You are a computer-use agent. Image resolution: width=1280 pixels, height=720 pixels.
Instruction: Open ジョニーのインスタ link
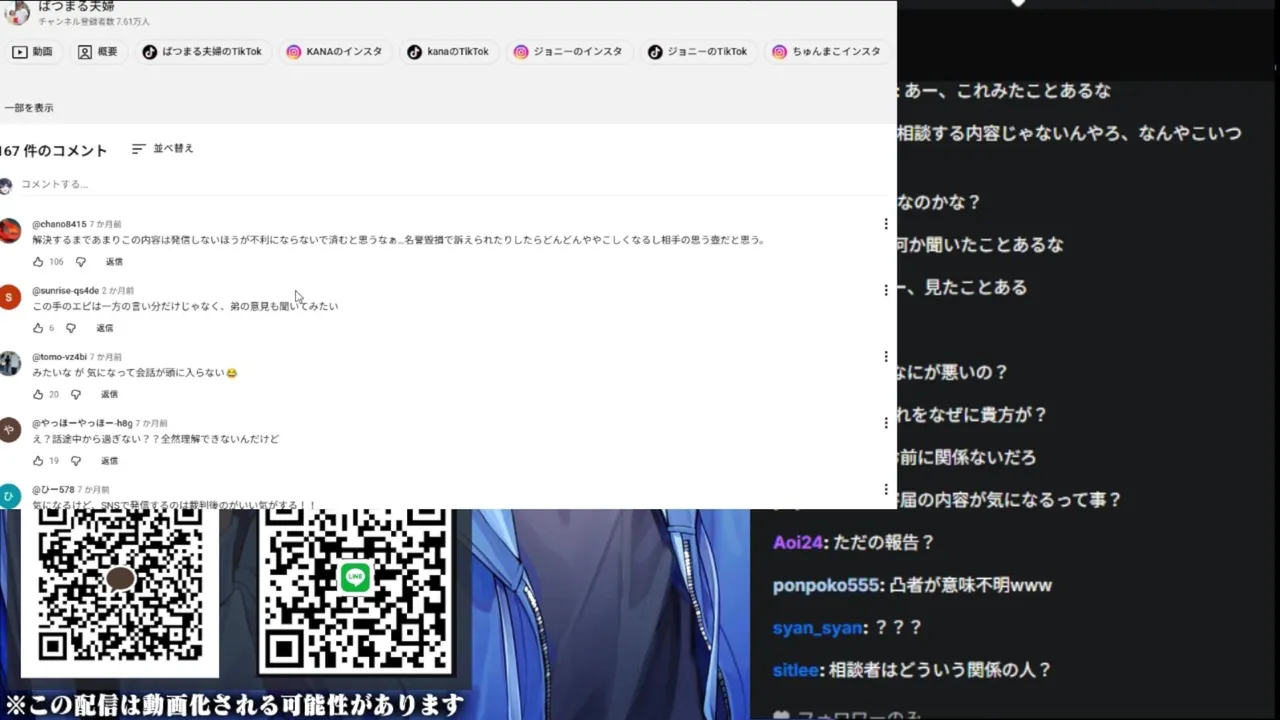pyautogui.click(x=568, y=52)
